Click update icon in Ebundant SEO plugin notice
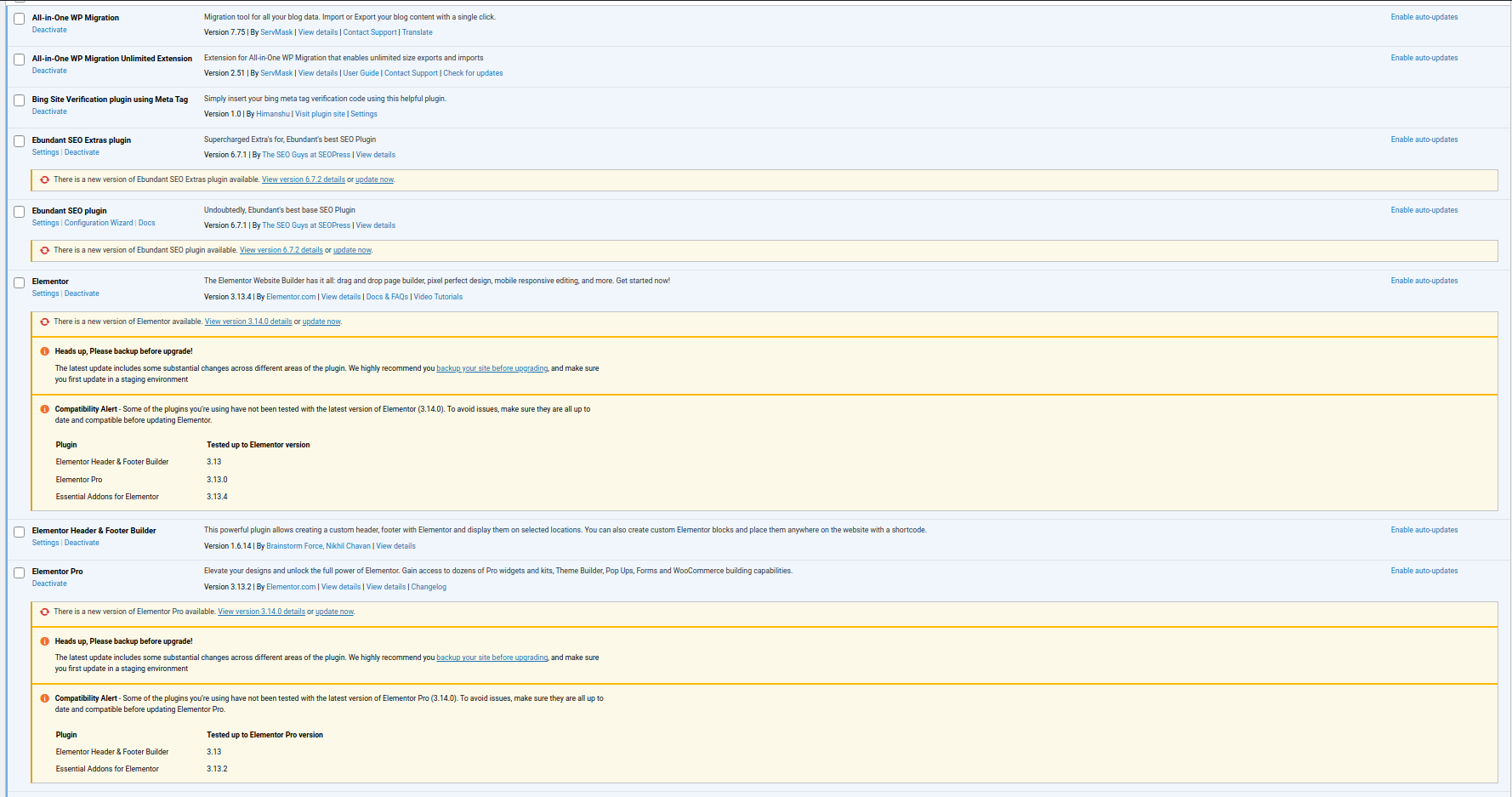Image resolution: width=1512 pixels, height=797 pixels. point(45,250)
